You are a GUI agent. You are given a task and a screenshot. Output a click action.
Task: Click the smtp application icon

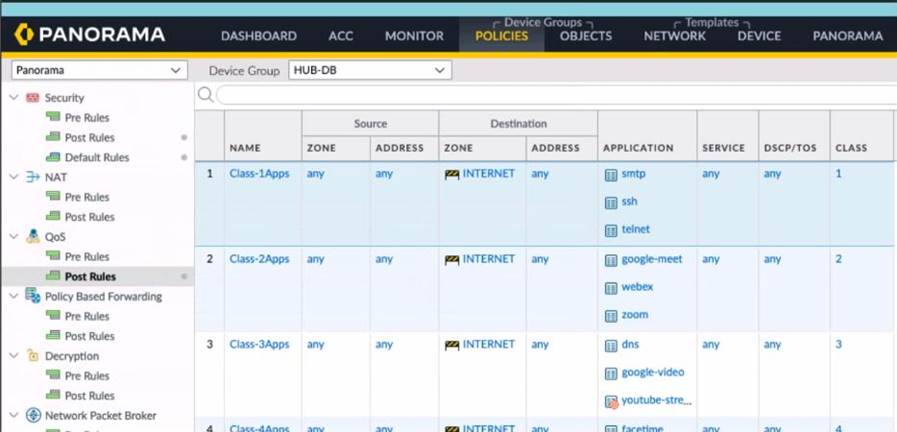pos(611,174)
